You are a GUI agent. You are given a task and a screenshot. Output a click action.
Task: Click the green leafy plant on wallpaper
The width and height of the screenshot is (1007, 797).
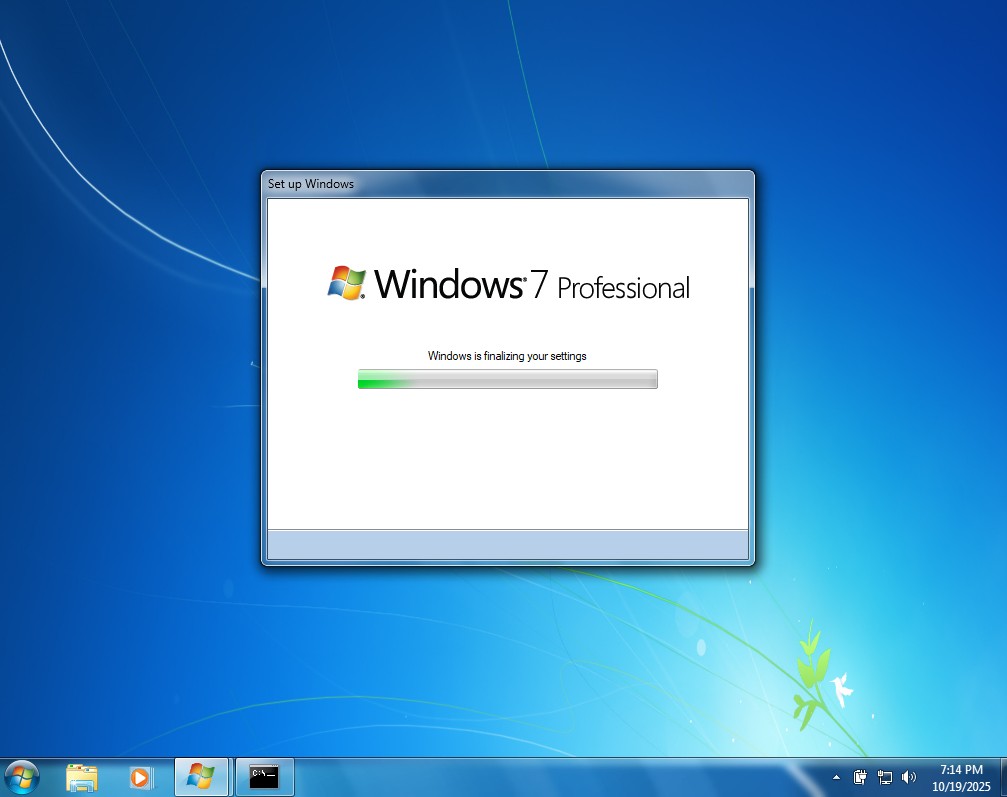tap(811, 675)
